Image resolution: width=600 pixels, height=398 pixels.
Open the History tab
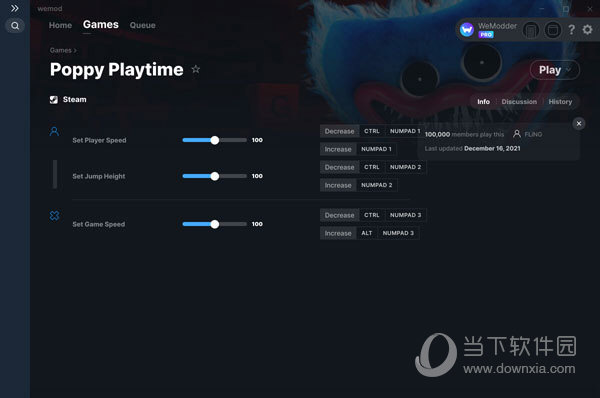pos(560,101)
